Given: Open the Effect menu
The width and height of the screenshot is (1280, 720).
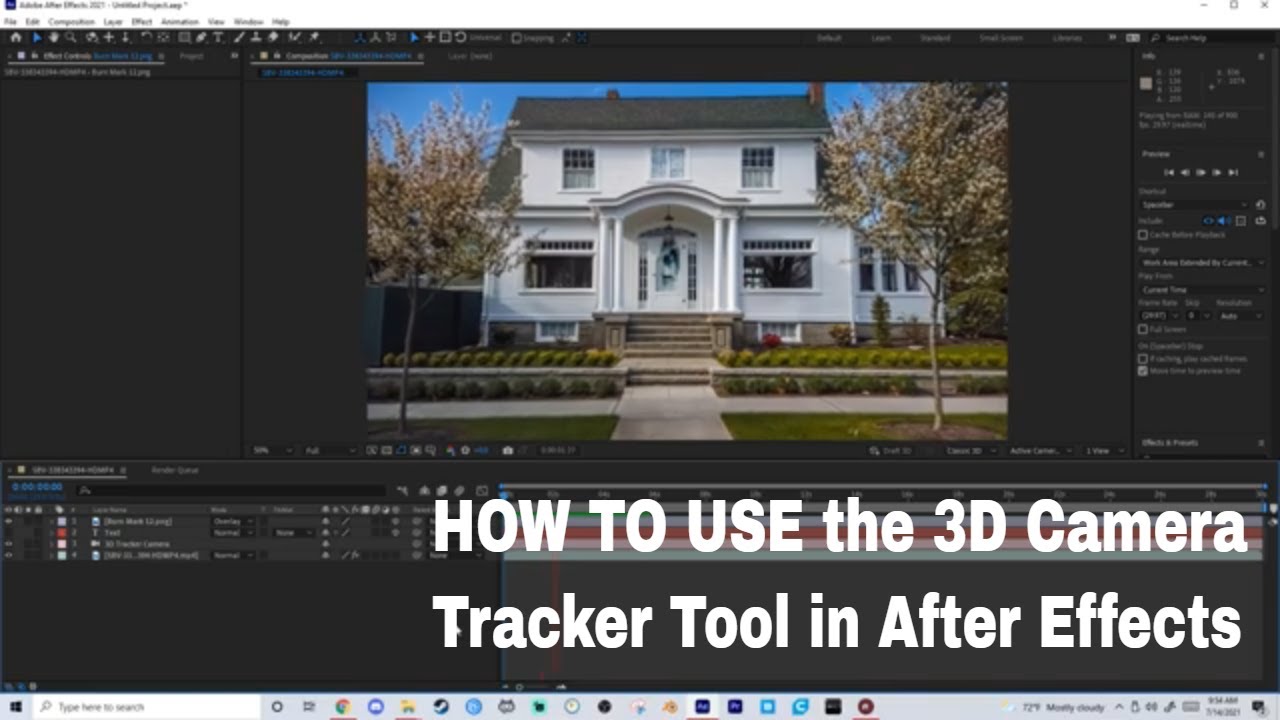Looking at the screenshot, I should [x=142, y=21].
